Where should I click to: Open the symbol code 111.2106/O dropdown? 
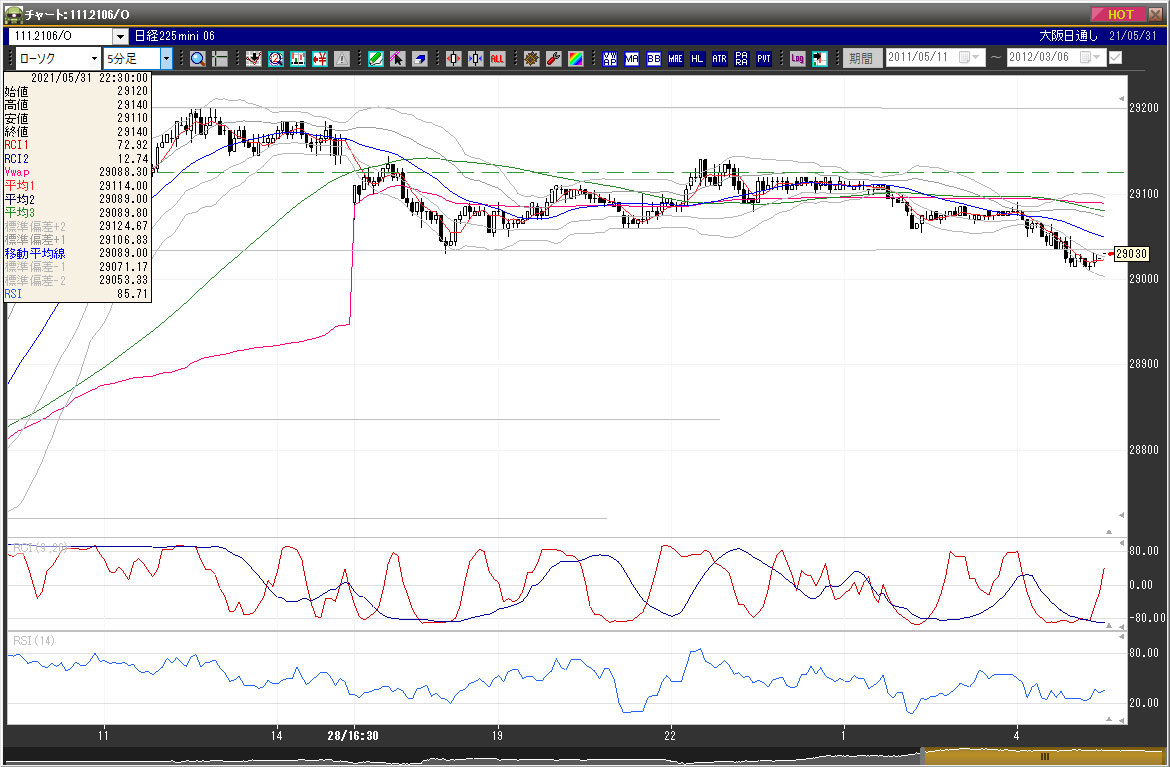[120, 36]
